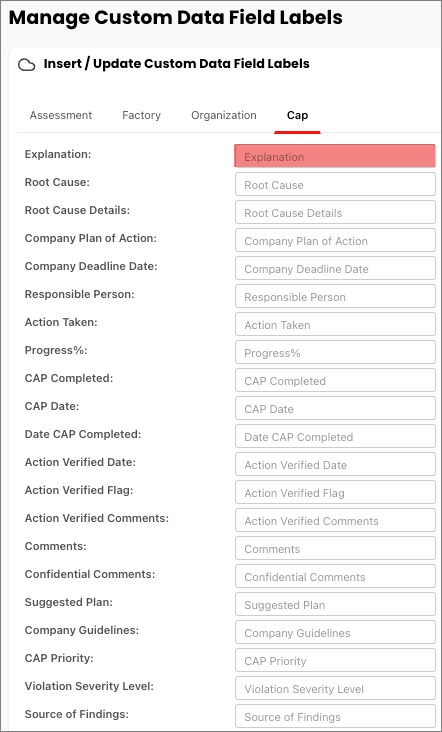The width and height of the screenshot is (442, 732).
Task: Click the cloud icon beside Insert / Update heading
Action: click(x=27, y=64)
